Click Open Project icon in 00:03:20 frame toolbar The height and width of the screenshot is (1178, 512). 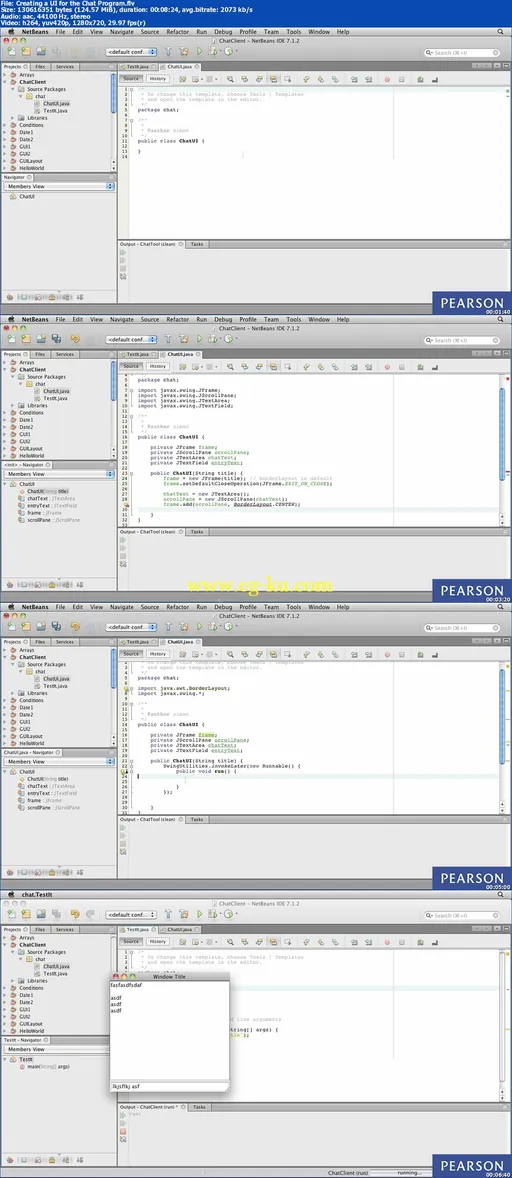(41, 340)
